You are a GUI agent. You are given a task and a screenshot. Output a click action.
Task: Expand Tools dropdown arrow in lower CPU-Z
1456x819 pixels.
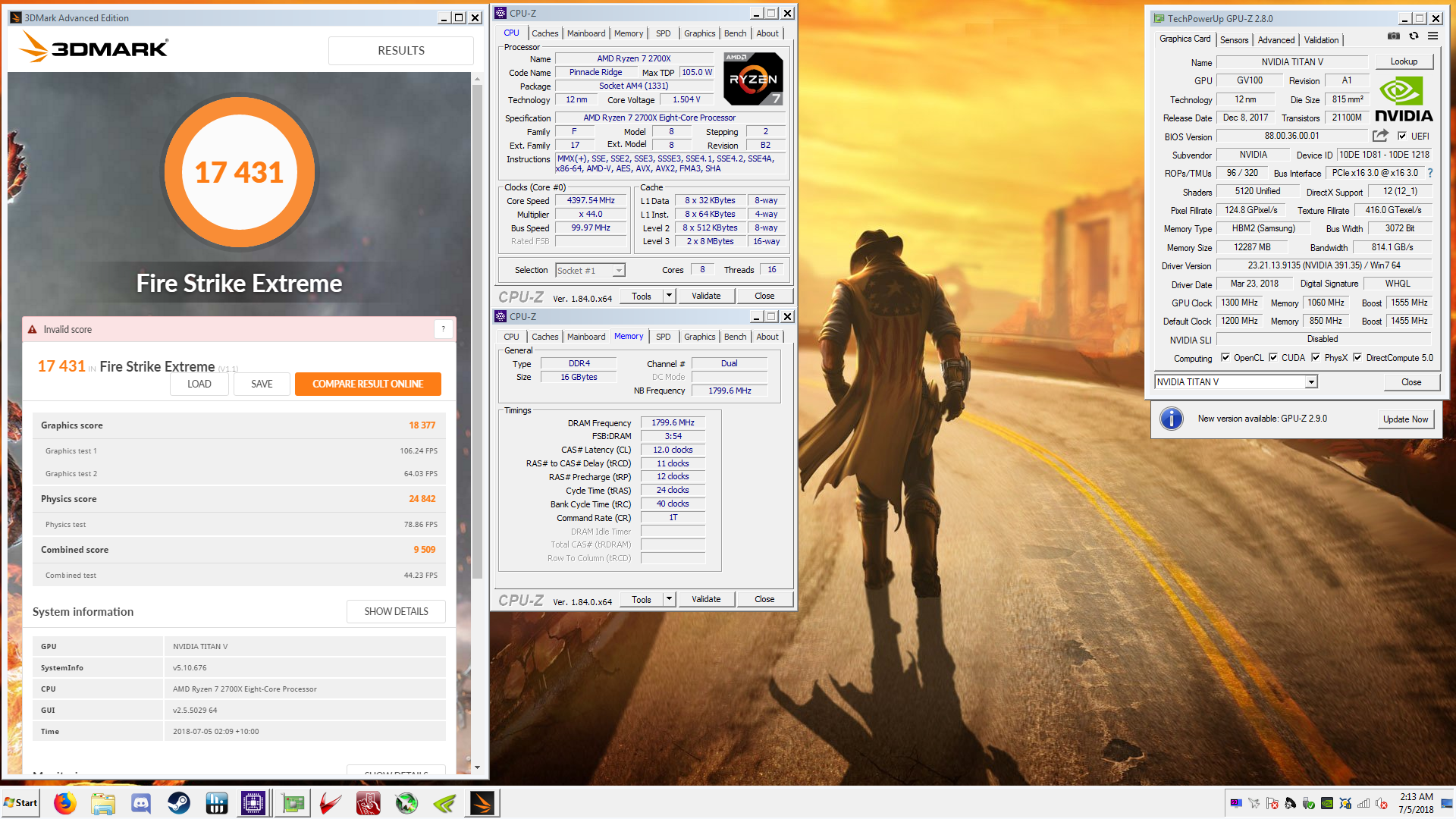pos(669,599)
